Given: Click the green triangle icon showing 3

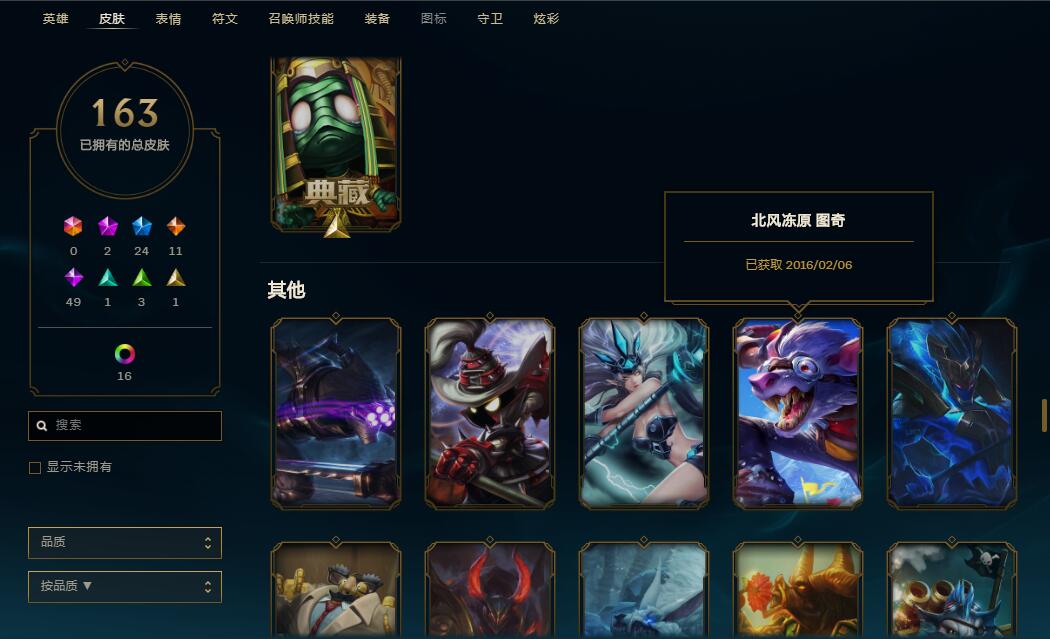Looking at the screenshot, I should 141,277.
